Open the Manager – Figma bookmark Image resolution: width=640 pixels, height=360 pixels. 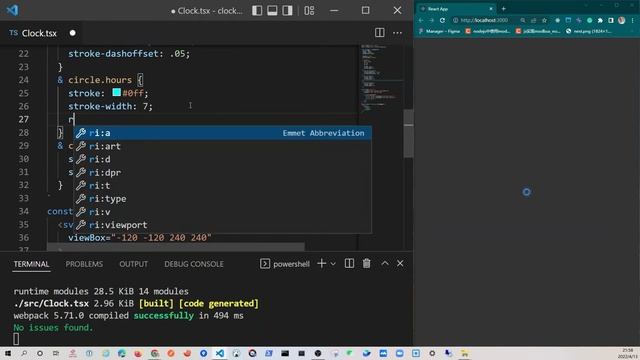[x=439, y=31]
